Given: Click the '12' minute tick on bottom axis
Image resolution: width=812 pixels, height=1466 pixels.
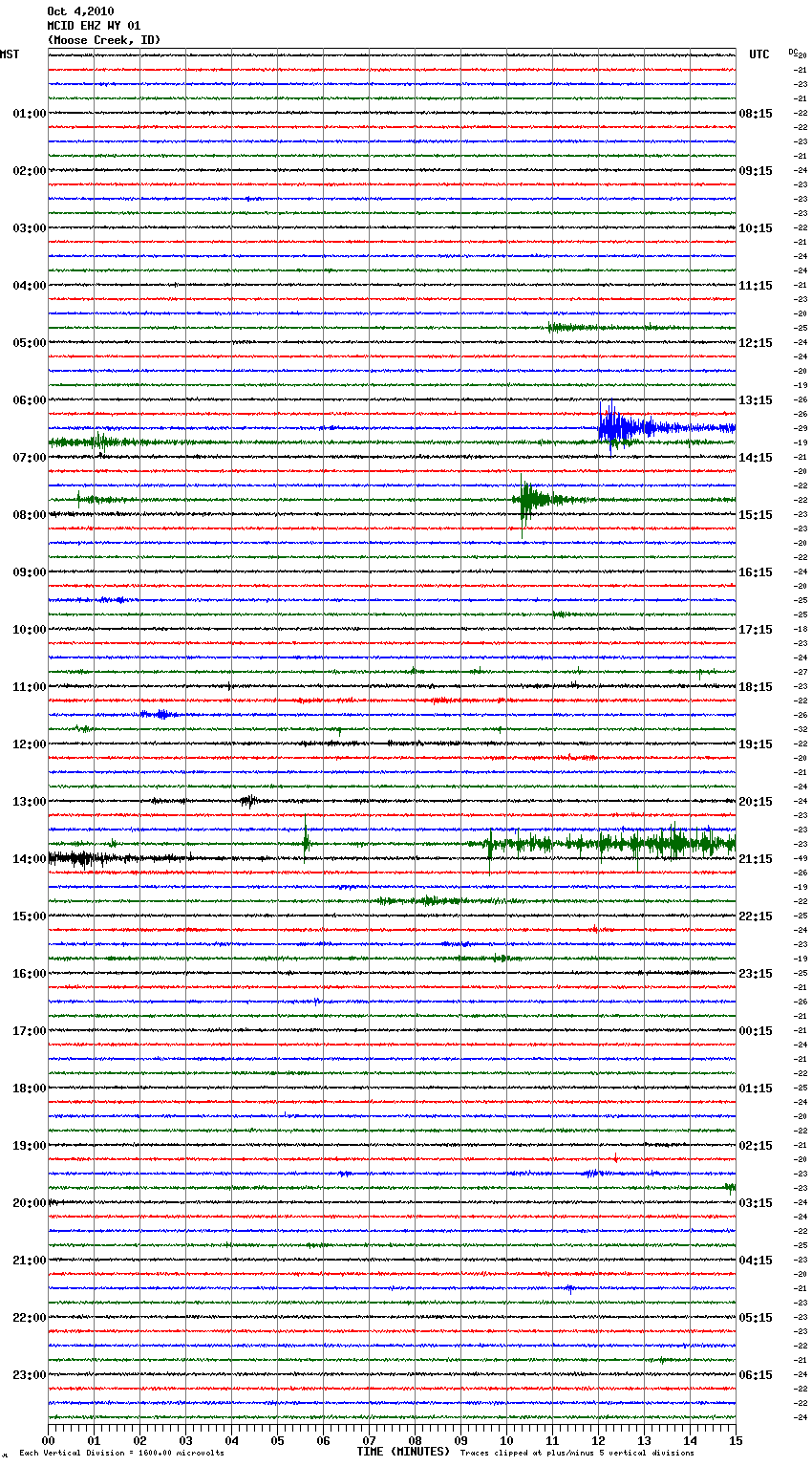Looking at the screenshot, I should click(x=598, y=1439).
